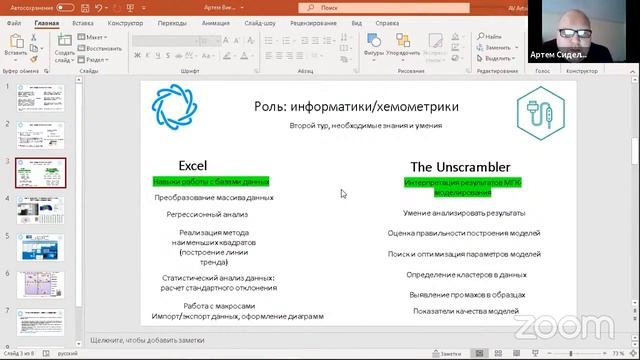Switch to the Конструктор tab
This screenshot has height=360, width=640.
(x=125, y=23)
